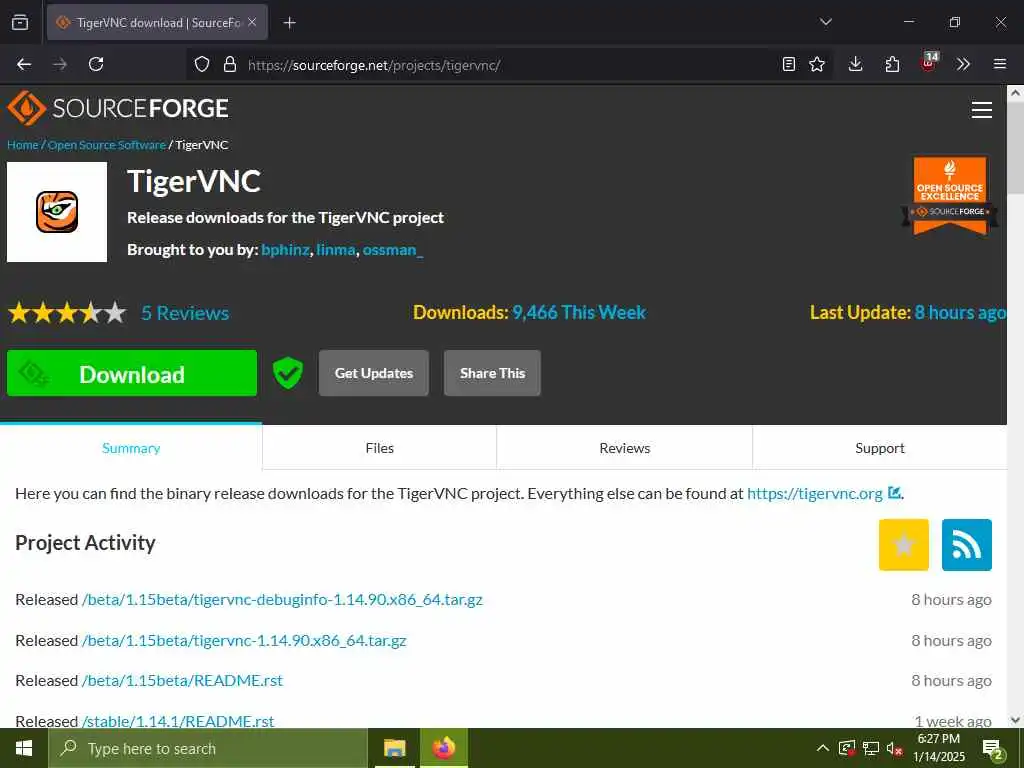
Task: Bookmark this page with star icon
Action: coord(817,64)
